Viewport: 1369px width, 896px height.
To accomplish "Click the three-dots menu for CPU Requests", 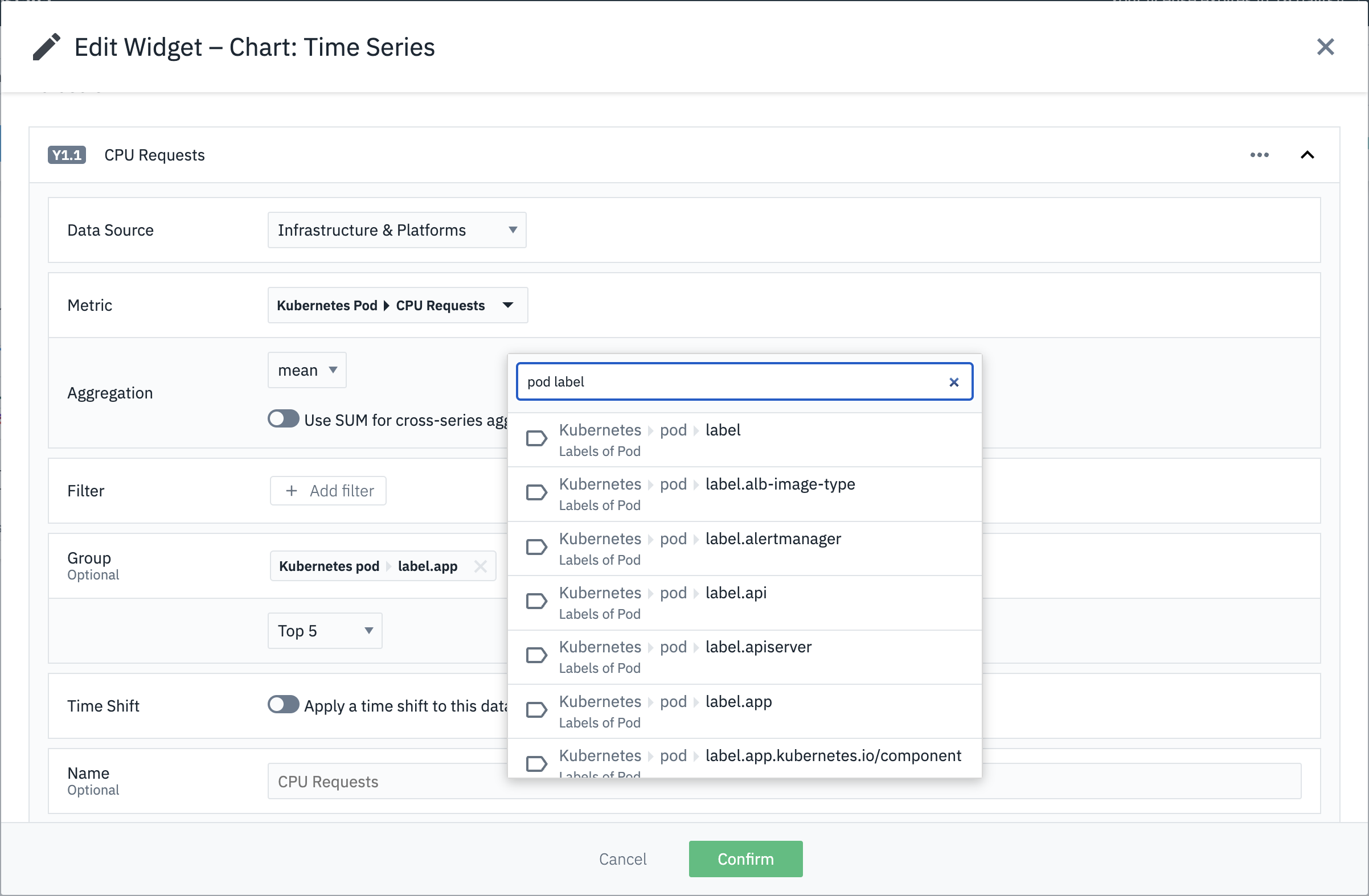I will 1259,155.
